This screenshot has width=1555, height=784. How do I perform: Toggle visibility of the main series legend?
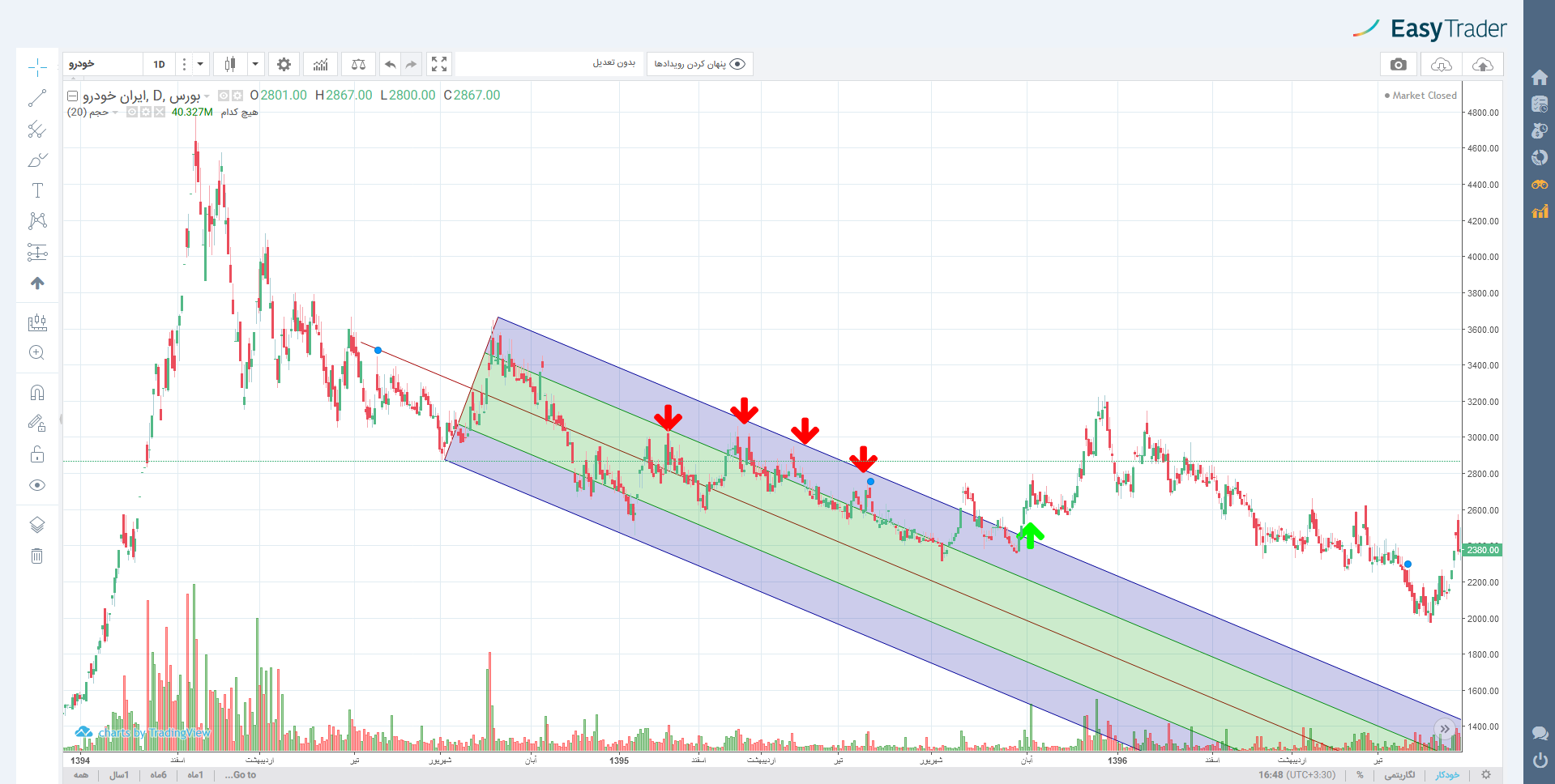(x=224, y=96)
